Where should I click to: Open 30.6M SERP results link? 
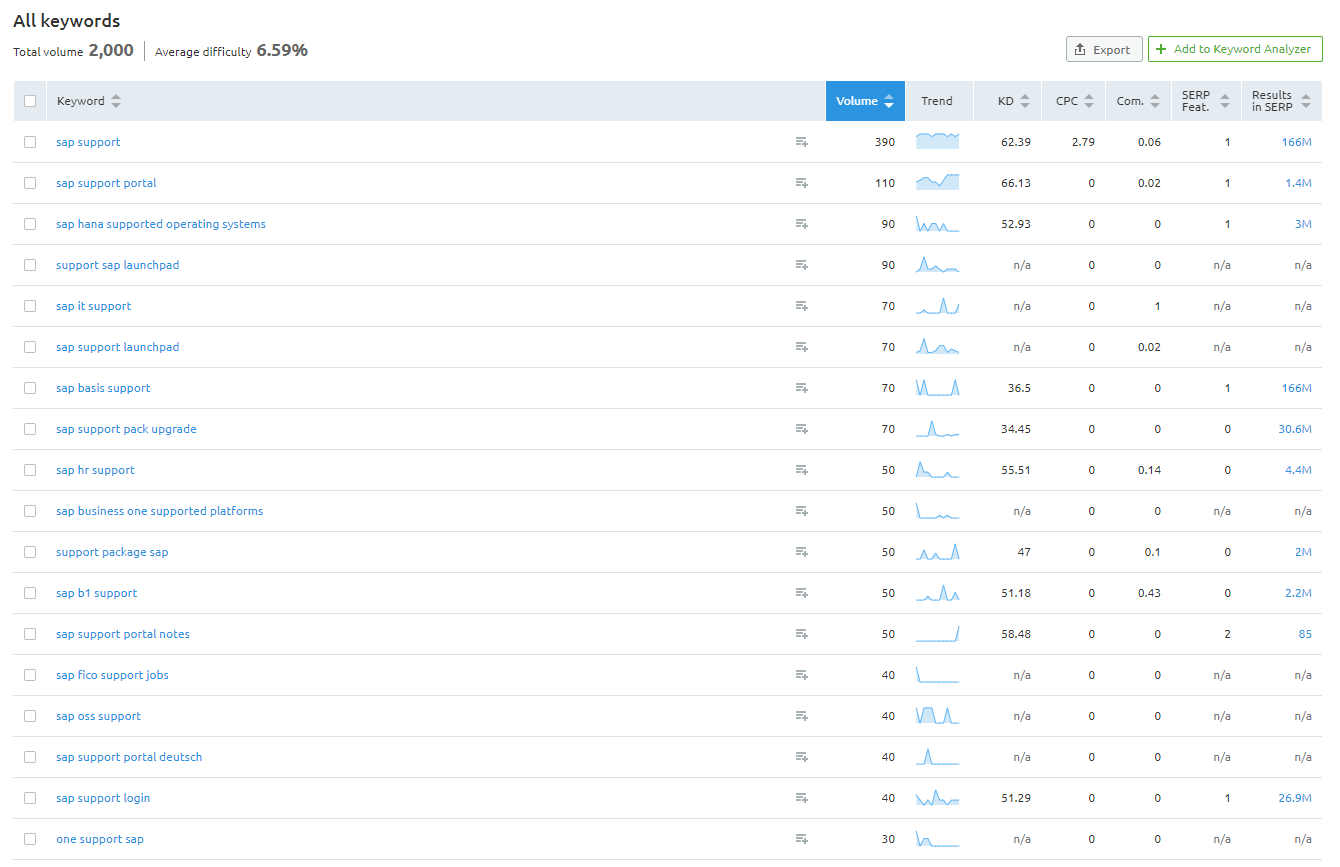coord(1295,429)
